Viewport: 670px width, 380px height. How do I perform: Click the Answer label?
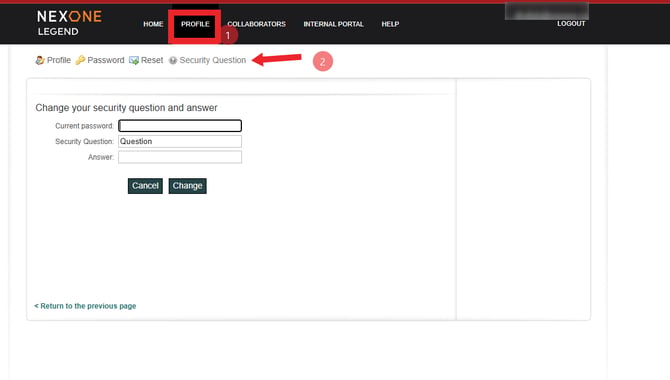[101, 157]
